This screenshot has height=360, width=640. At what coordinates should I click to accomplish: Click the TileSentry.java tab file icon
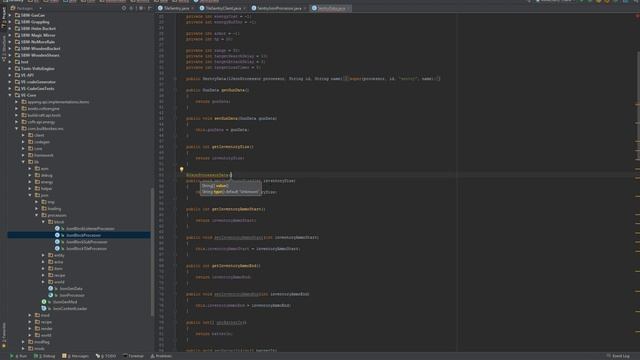click(160, 8)
